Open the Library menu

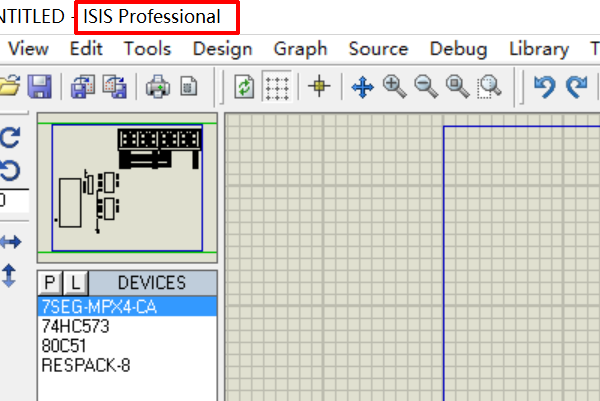[x=539, y=49]
